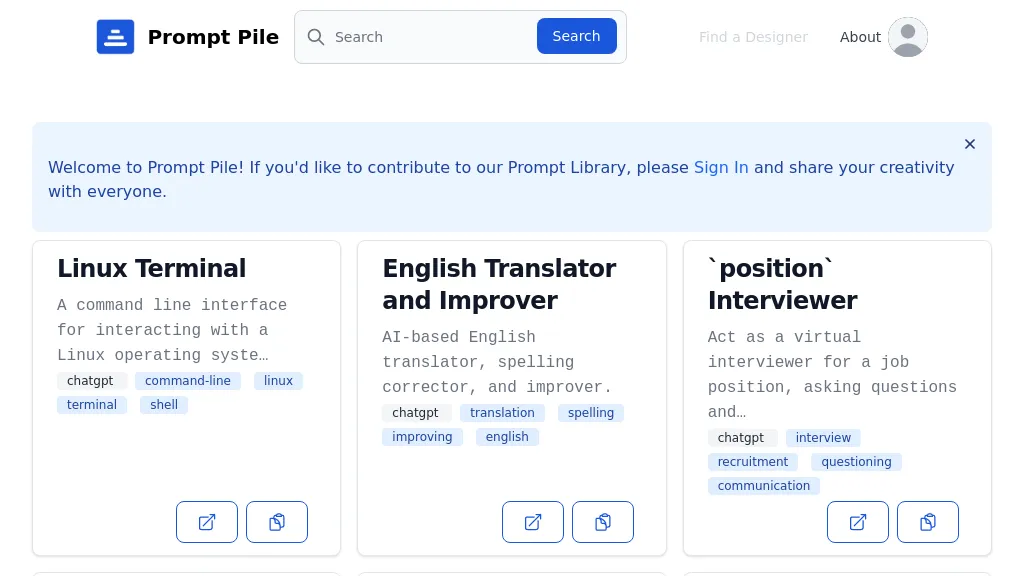Focus the Search input field
This screenshot has height=576, width=1024.
coord(430,37)
